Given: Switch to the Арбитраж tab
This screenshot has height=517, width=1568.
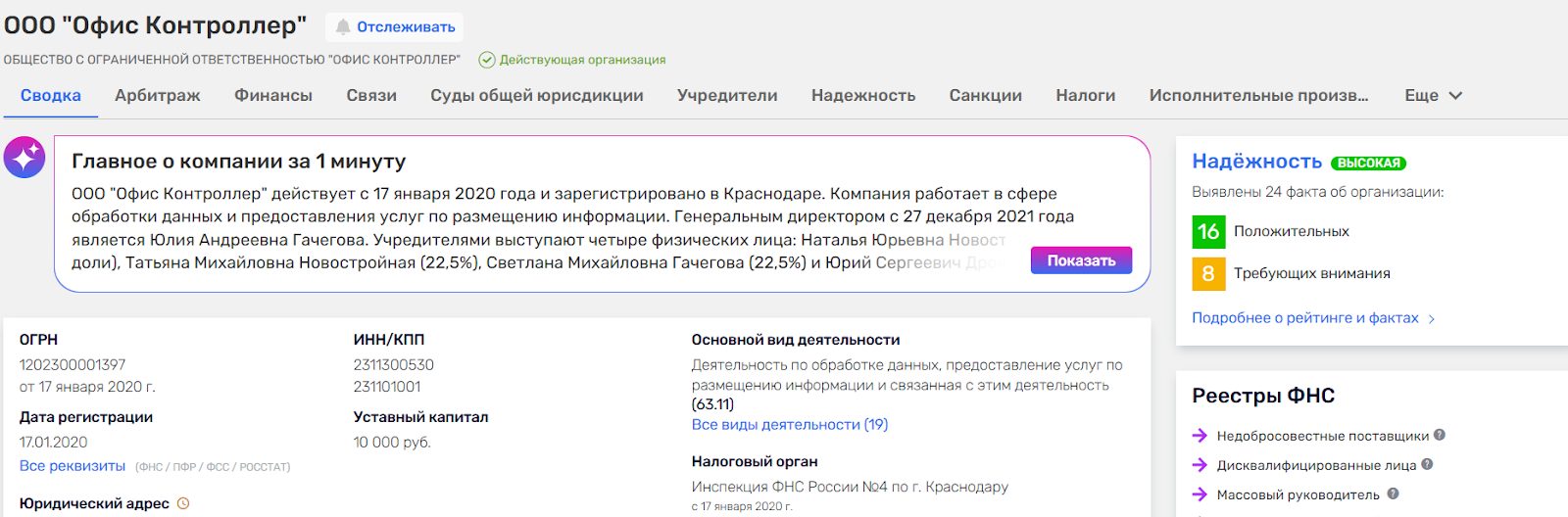Looking at the screenshot, I should pyautogui.click(x=158, y=95).
